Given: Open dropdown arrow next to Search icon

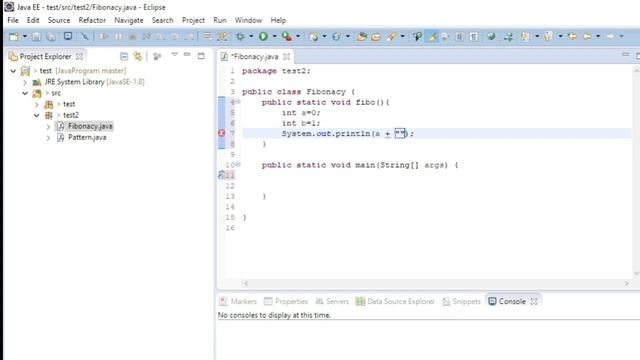Looking at the screenshot, I should (402, 36).
